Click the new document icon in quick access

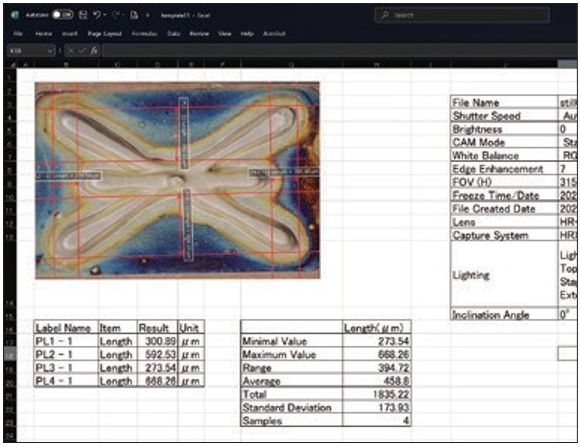pos(134,15)
